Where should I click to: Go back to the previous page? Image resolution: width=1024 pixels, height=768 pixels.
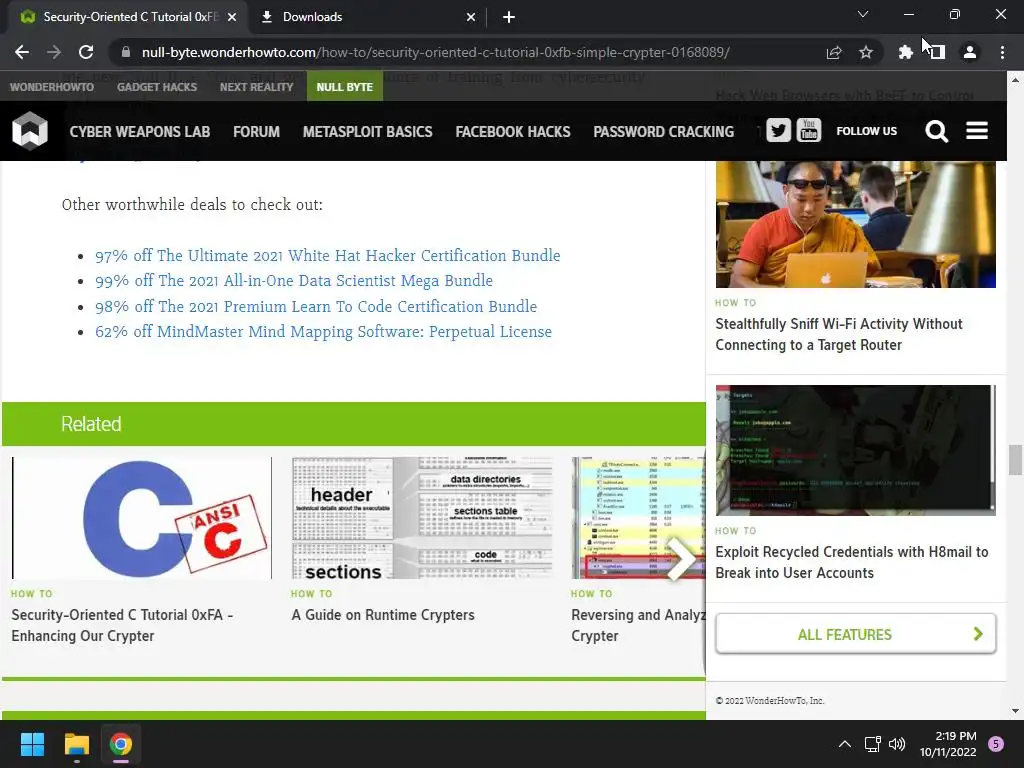[22, 52]
